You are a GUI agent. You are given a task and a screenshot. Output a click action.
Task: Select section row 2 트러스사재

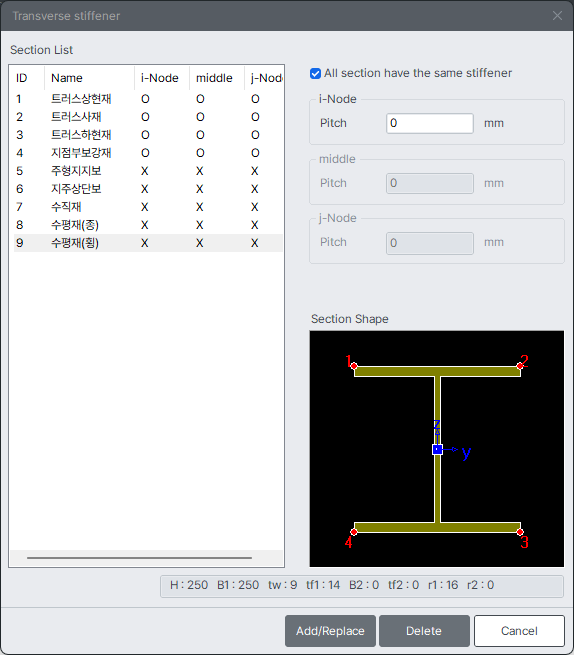pyautogui.click(x=148, y=117)
